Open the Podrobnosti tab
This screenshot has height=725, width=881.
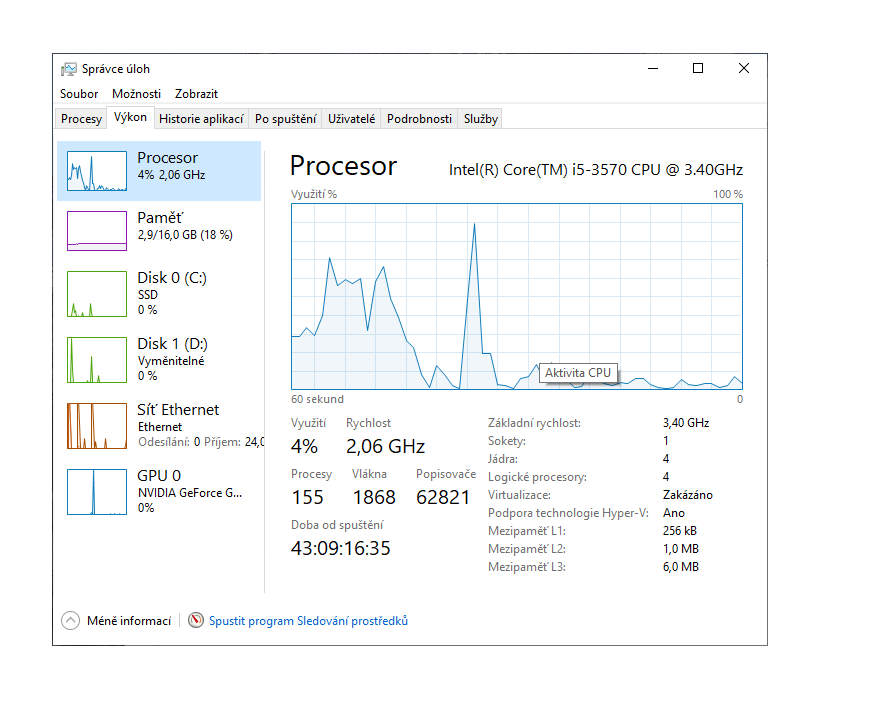pyautogui.click(x=419, y=119)
